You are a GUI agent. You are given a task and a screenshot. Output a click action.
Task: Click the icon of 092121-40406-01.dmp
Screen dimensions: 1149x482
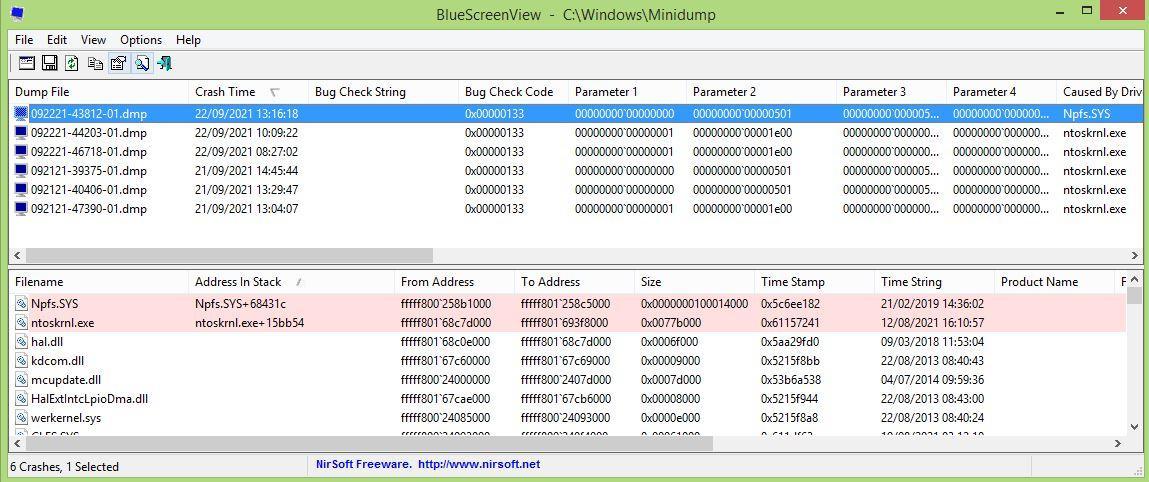point(21,190)
